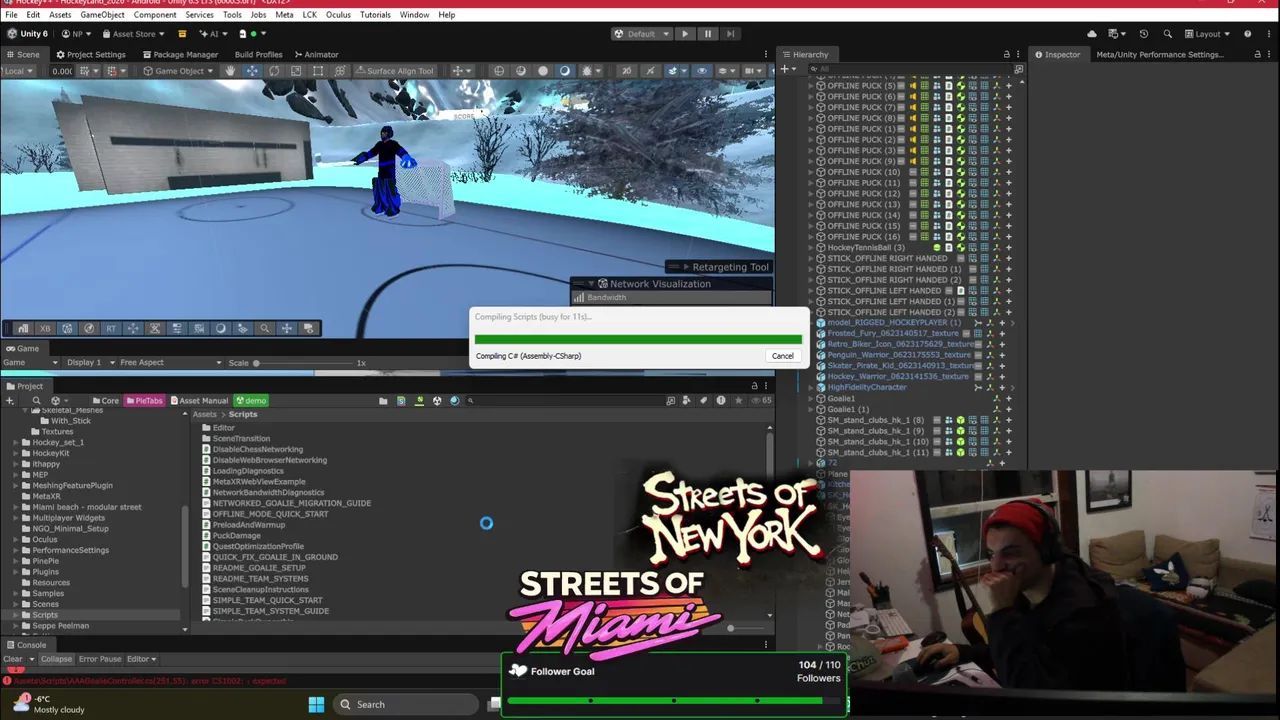Select the Rect tool in Scene toolbar
The image size is (1280, 720).
coord(318,71)
